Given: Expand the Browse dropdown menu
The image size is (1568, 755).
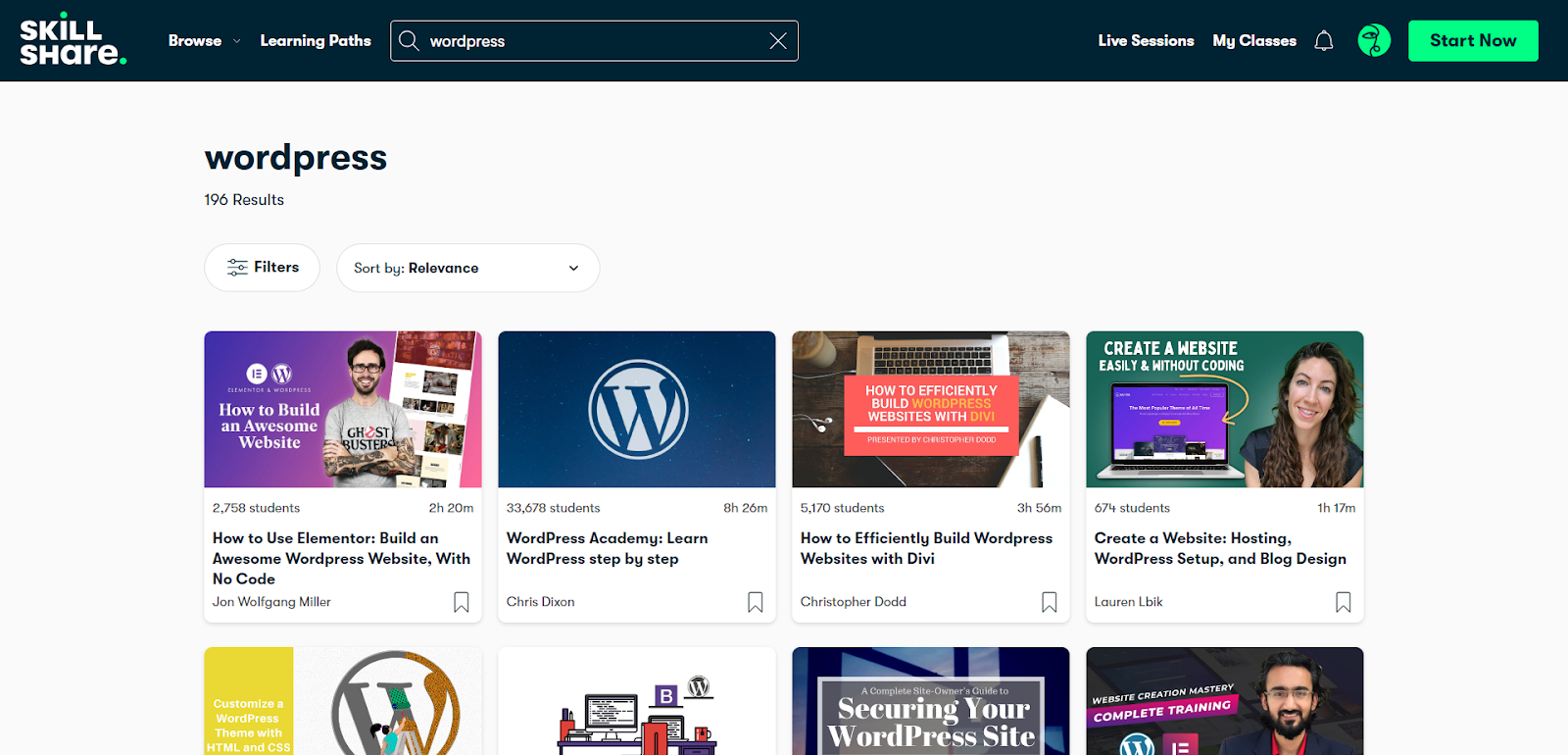Looking at the screenshot, I should click(204, 41).
